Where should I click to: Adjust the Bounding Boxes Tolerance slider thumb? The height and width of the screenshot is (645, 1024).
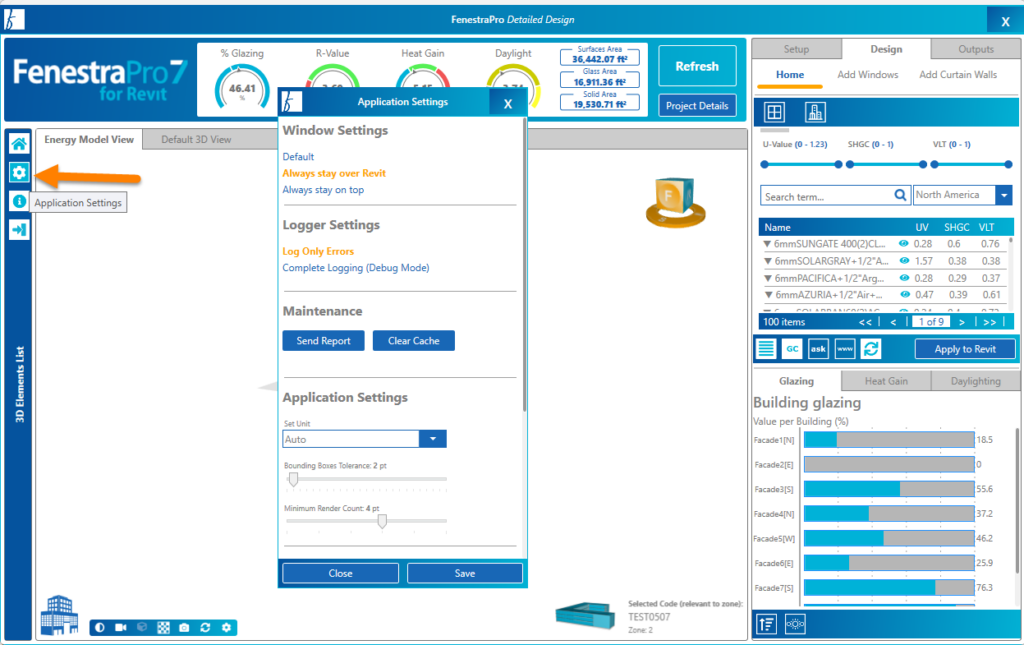pos(293,479)
